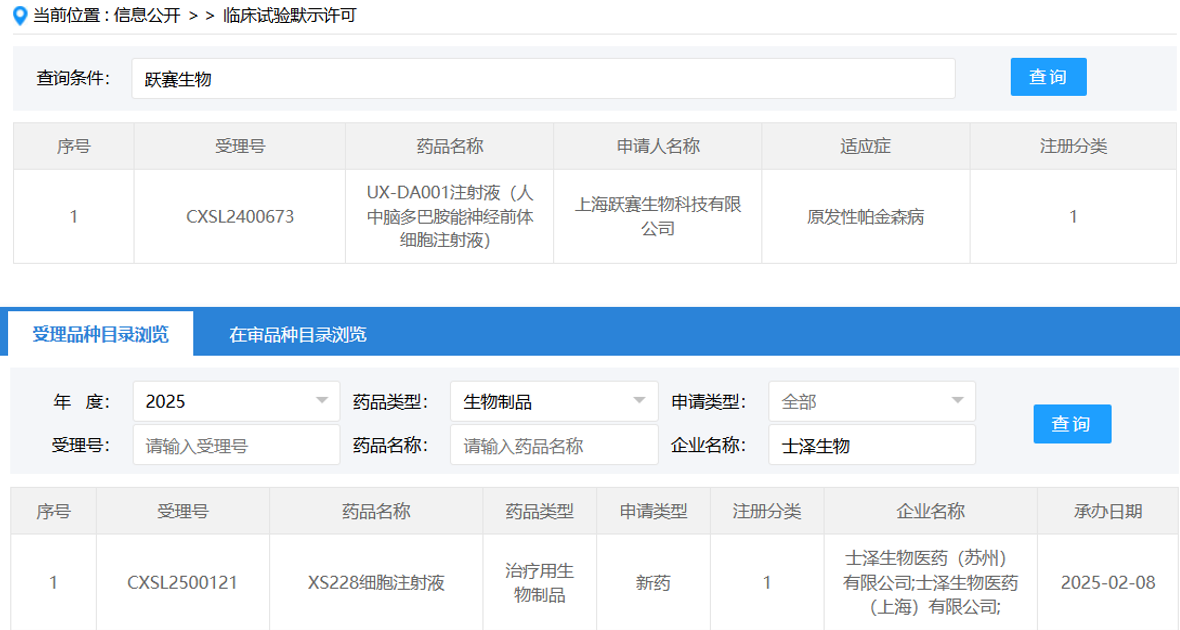Click acceptance number CXSL2500121

(183, 582)
